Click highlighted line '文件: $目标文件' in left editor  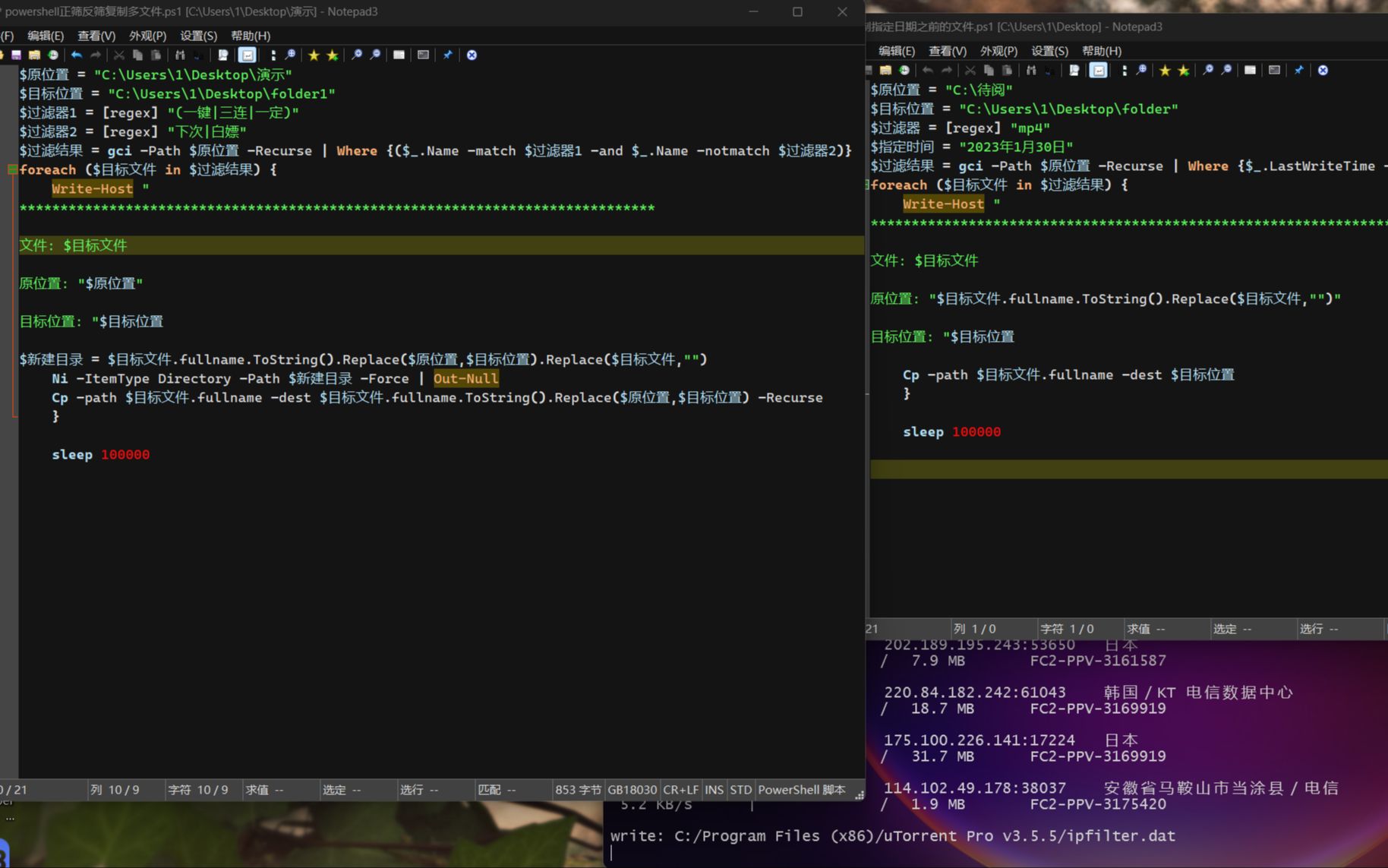click(x=442, y=245)
